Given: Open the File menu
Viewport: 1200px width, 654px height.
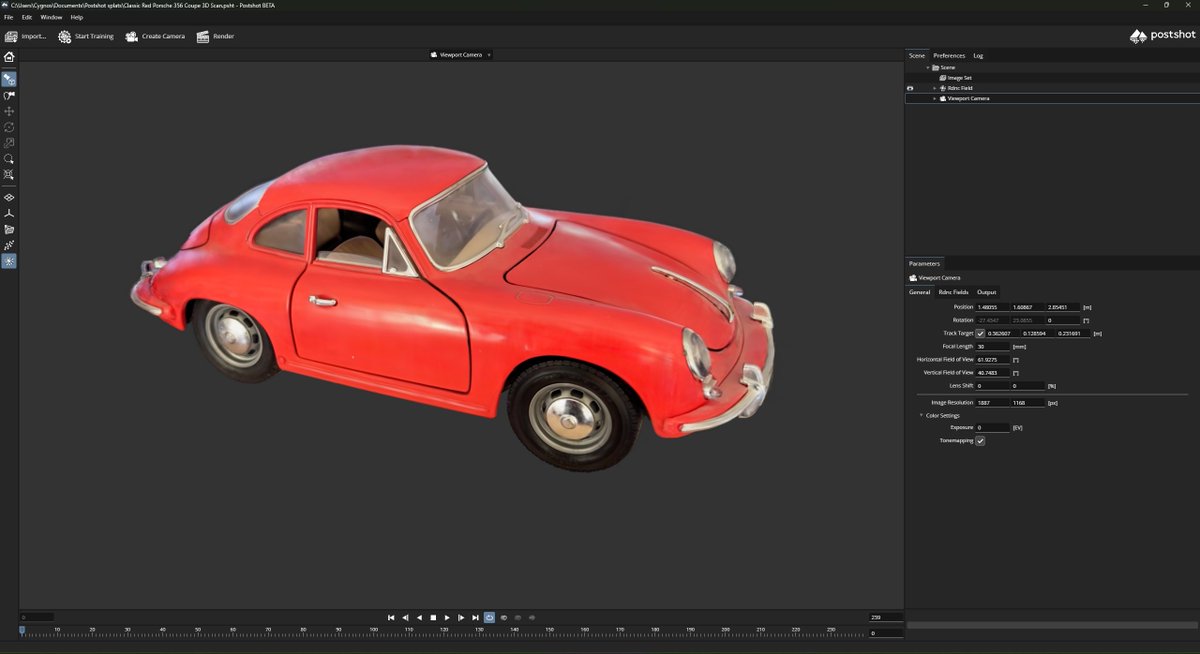Looking at the screenshot, I should (8, 17).
